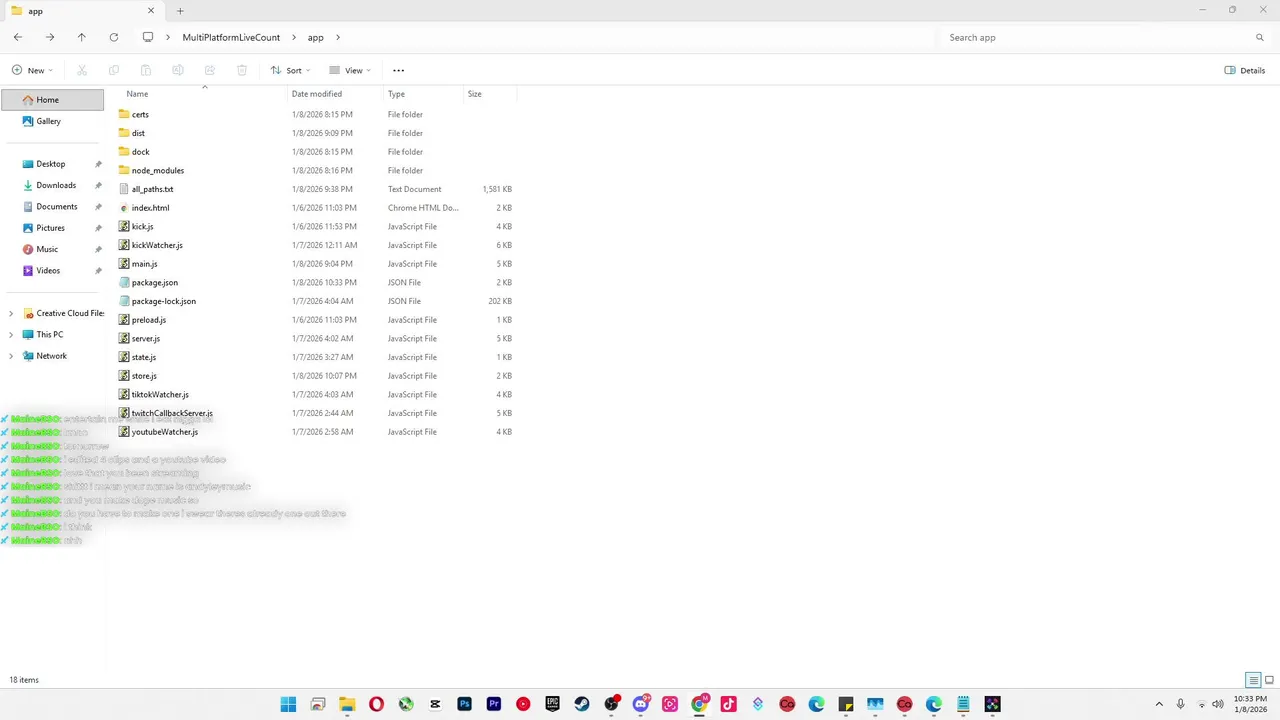Click the Cut scissors toolbar icon
This screenshot has width=1280, height=720.
(x=82, y=71)
